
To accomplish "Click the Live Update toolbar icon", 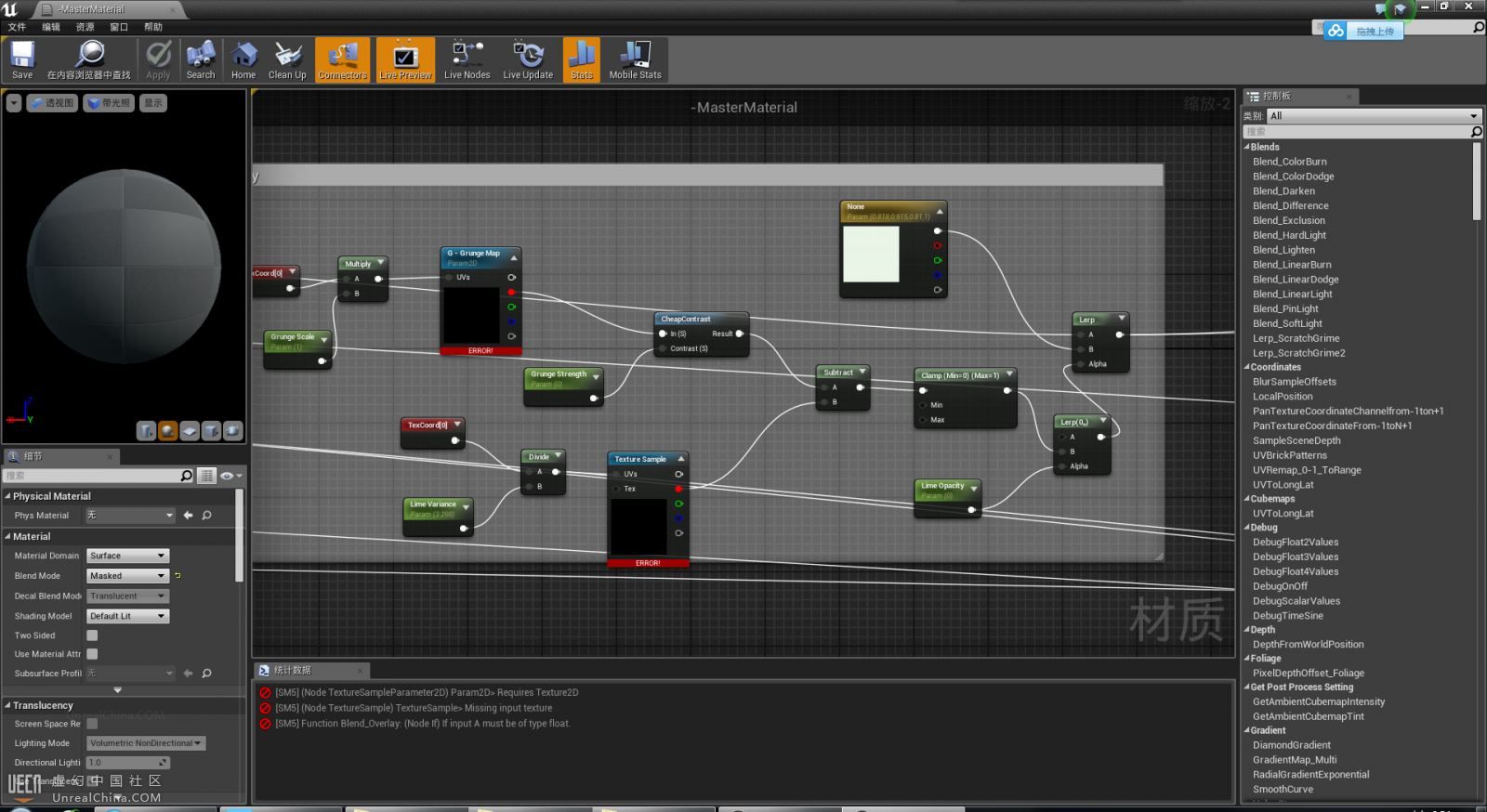I will (528, 55).
